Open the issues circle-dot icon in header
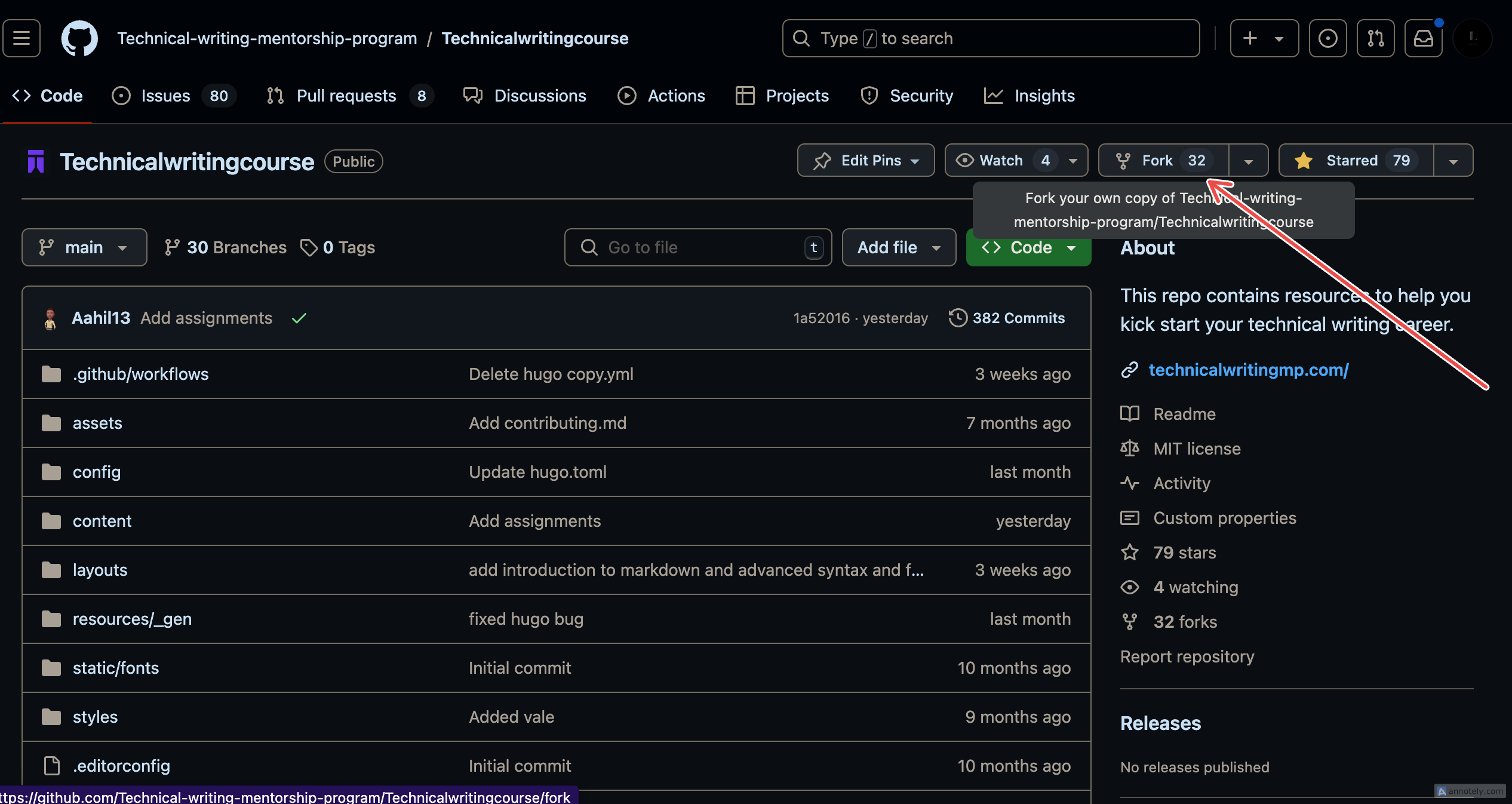The width and height of the screenshot is (1512, 804). [x=1327, y=38]
